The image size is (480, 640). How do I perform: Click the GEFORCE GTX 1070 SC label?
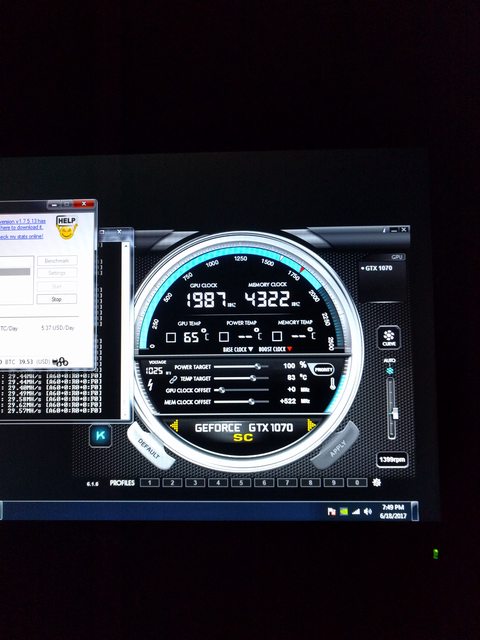(x=244, y=432)
